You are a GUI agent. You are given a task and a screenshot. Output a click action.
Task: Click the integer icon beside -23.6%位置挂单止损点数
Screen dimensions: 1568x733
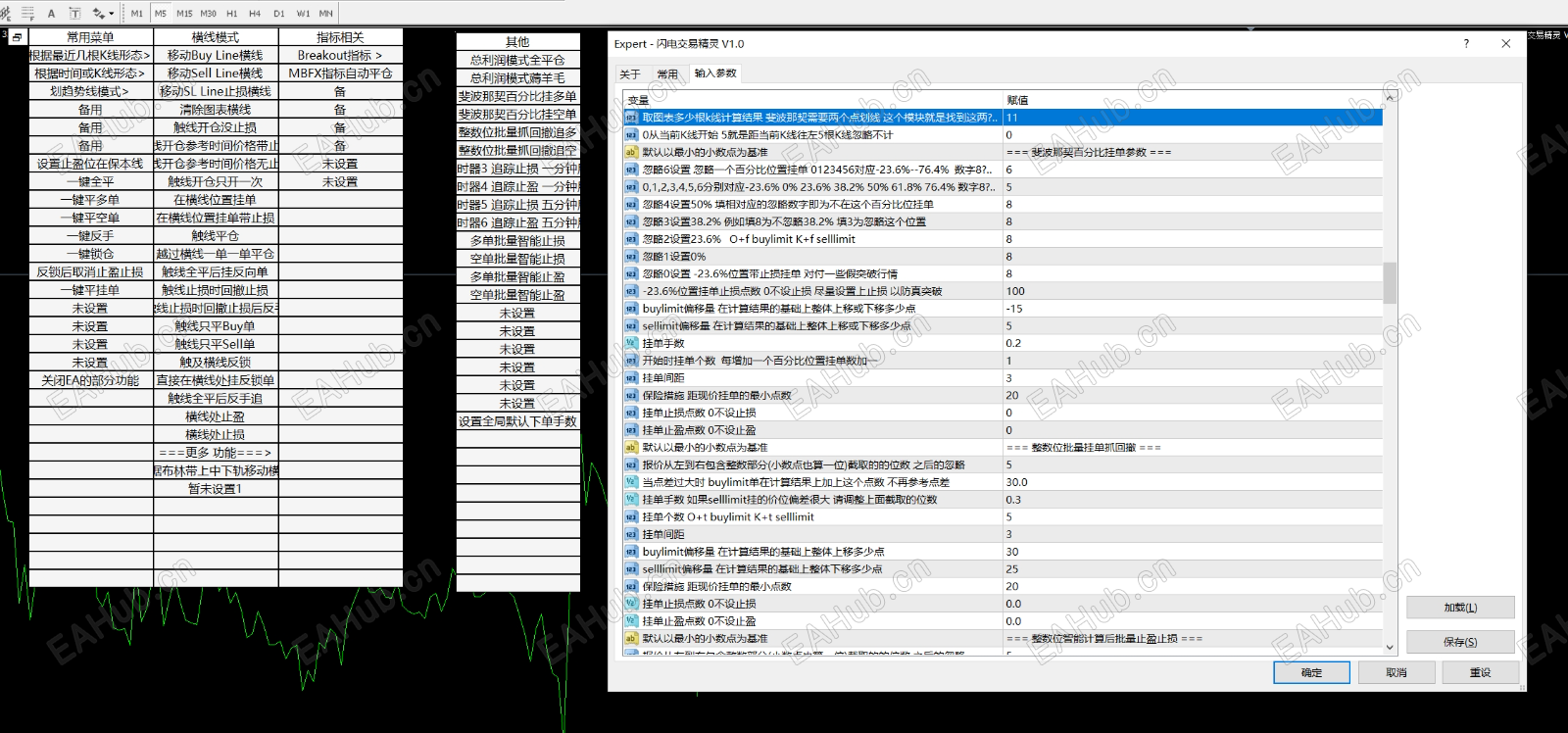(632, 291)
